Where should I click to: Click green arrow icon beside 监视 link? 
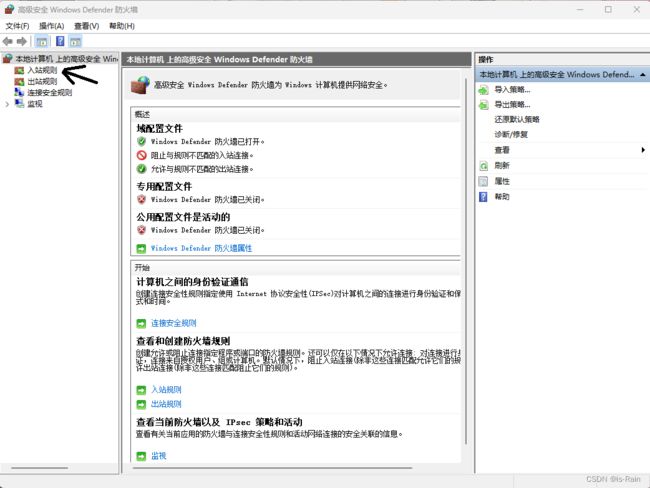point(141,456)
